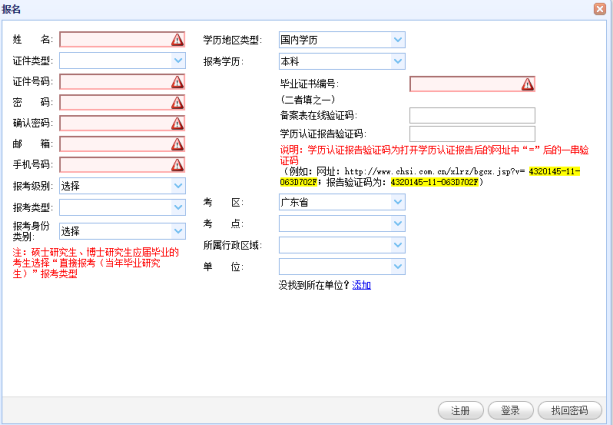Viewport: 613px width, 425px height.
Task: Click the 添加 link to add unit
Action: pyautogui.click(x=361, y=285)
